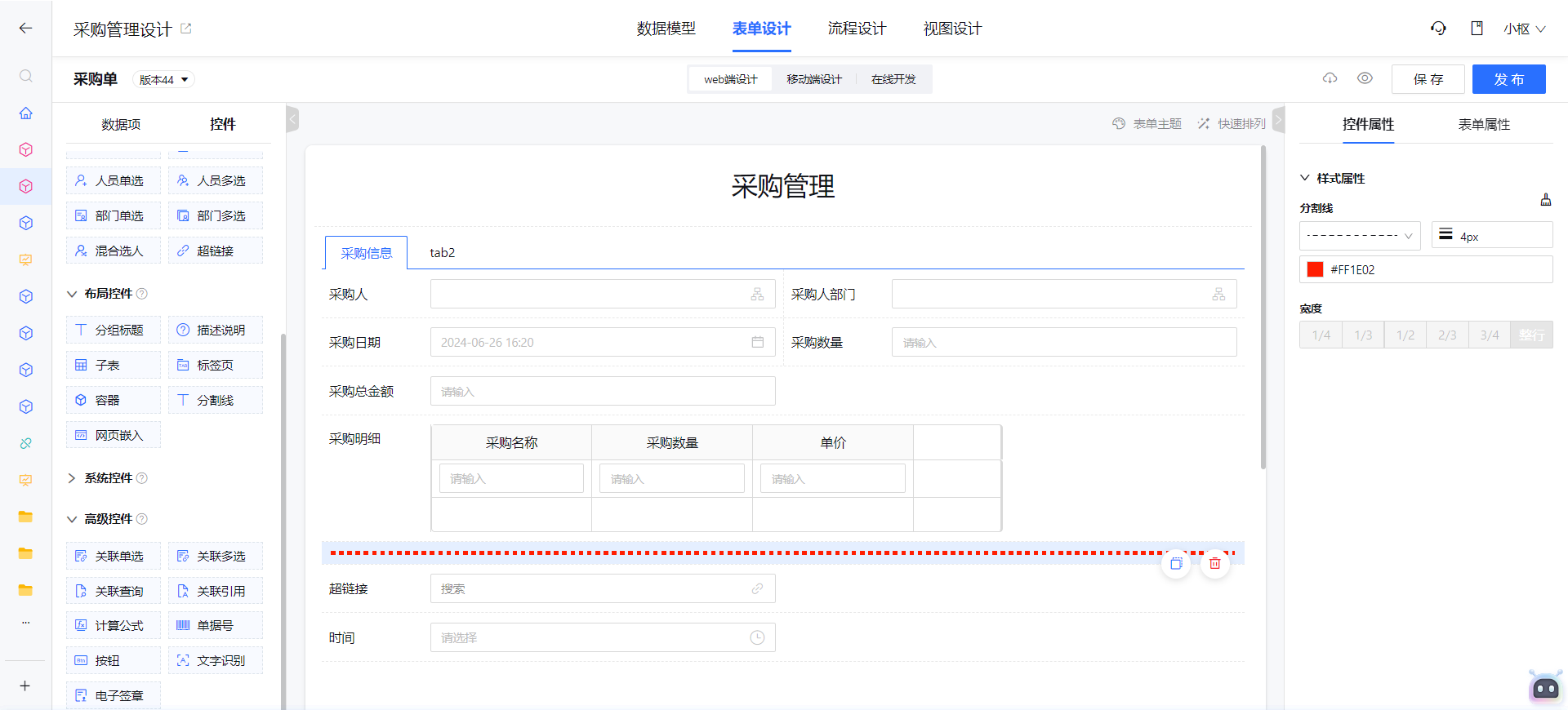Screen dimensions: 1568x710
Task: Switch to 表单属性 tab
Action: pos(1484,124)
